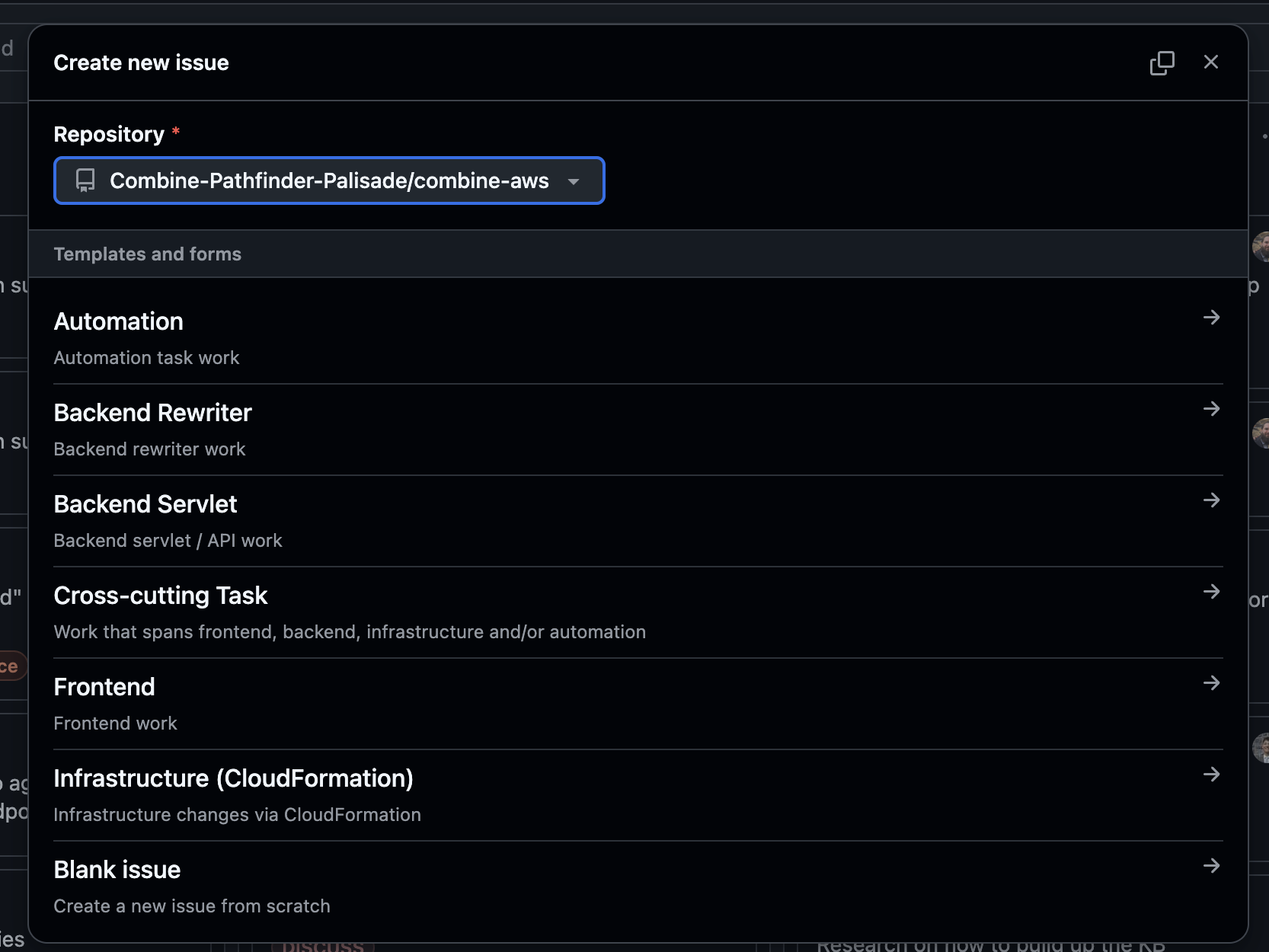Select the Automation issue template

pyautogui.click(x=119, y=321)
